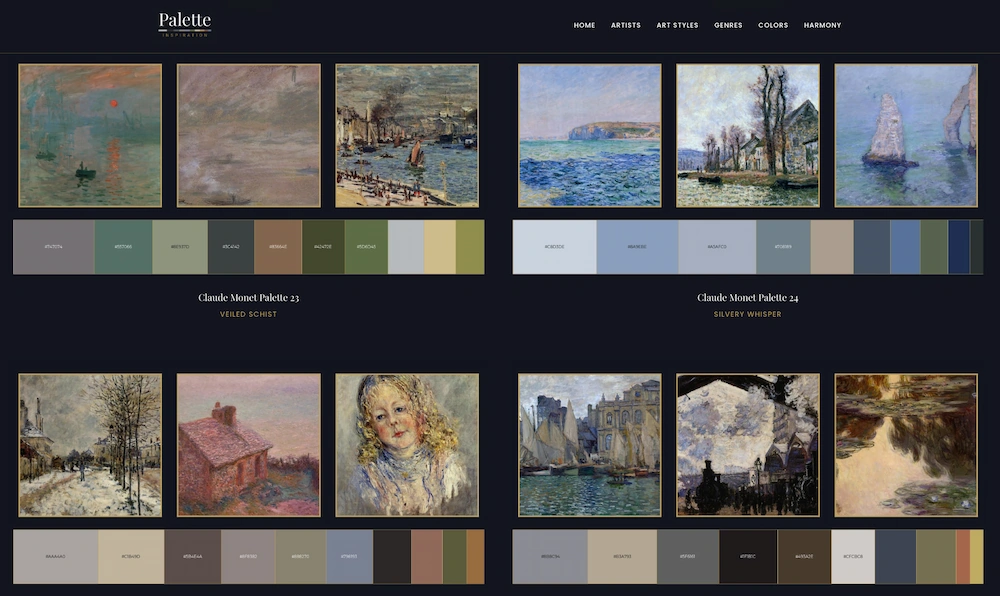Image resolution: width=1000 pixels, height=596 pixels.
Task: Open the snowy street with bare trees painting
Action: [90, 445]
